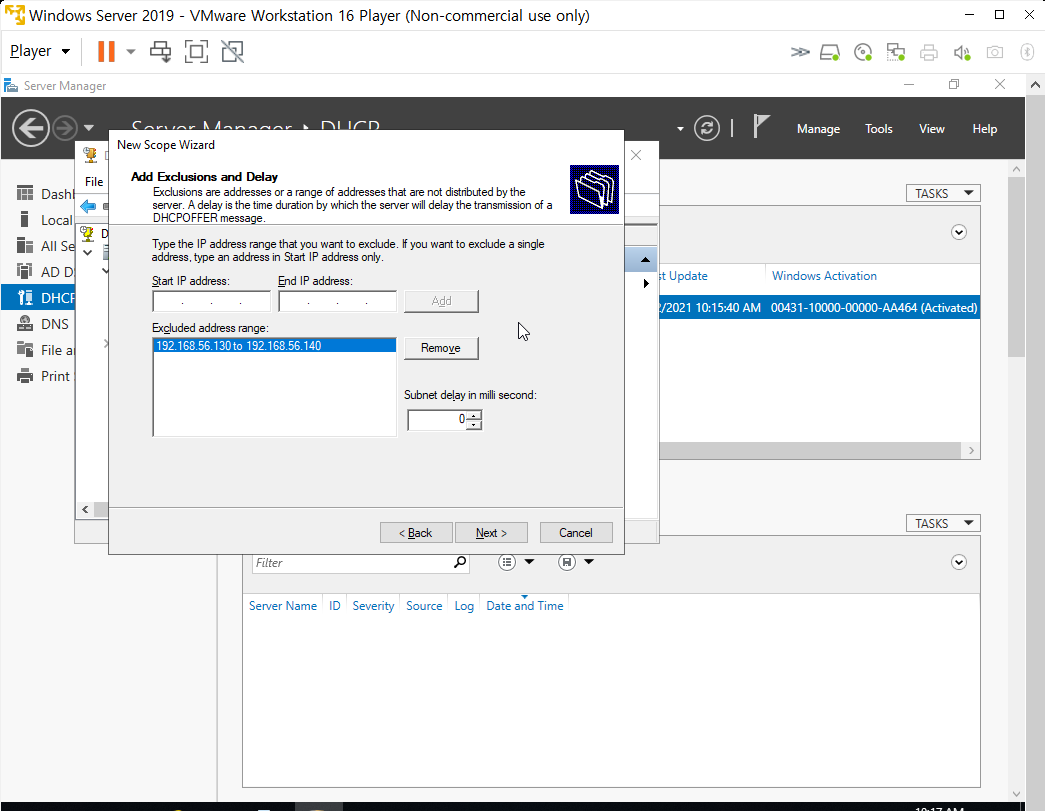
Task: Collapse the events section chevron
Action: click(x=958, y=562)
